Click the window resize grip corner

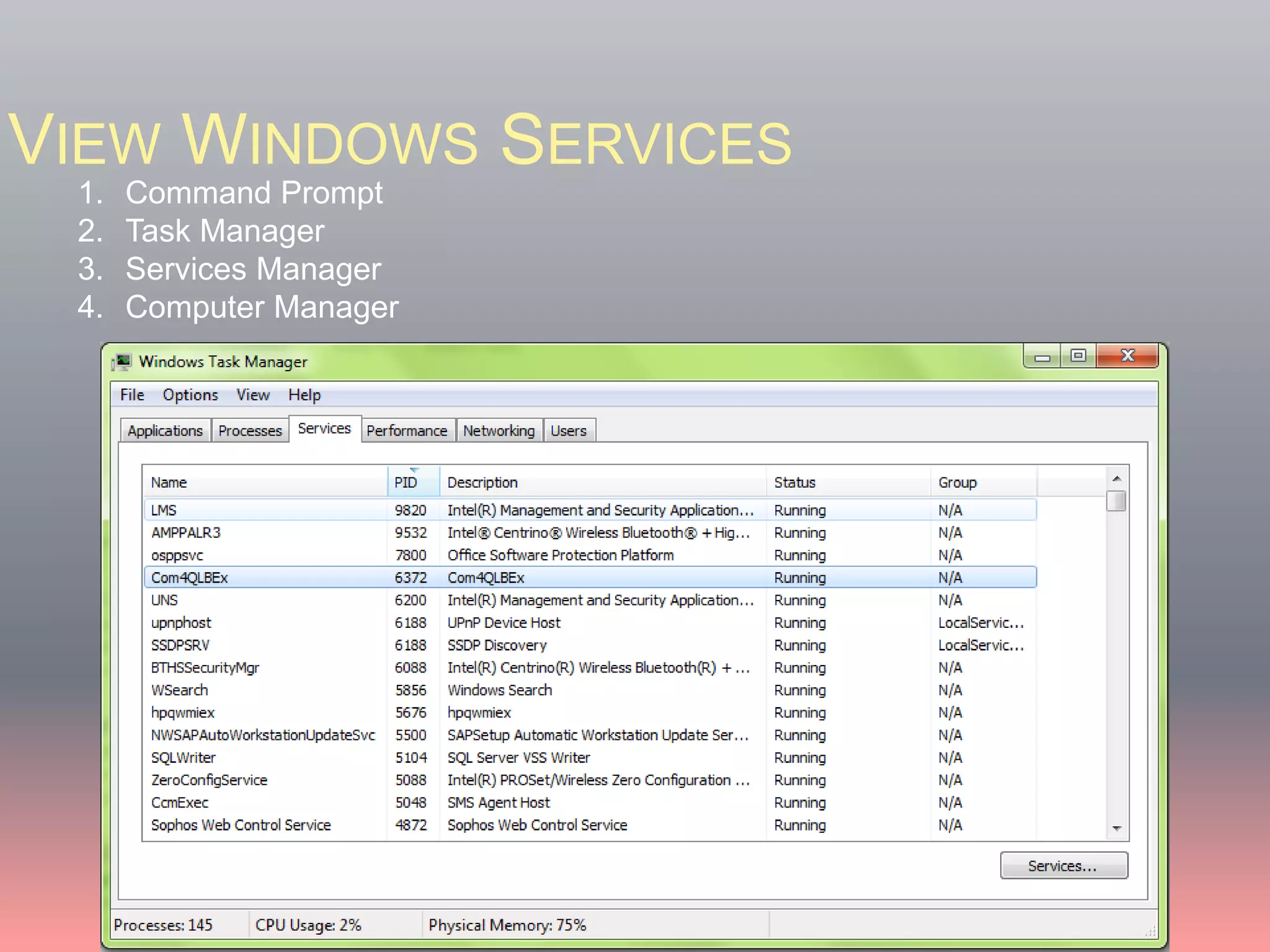click(1150, 932)
